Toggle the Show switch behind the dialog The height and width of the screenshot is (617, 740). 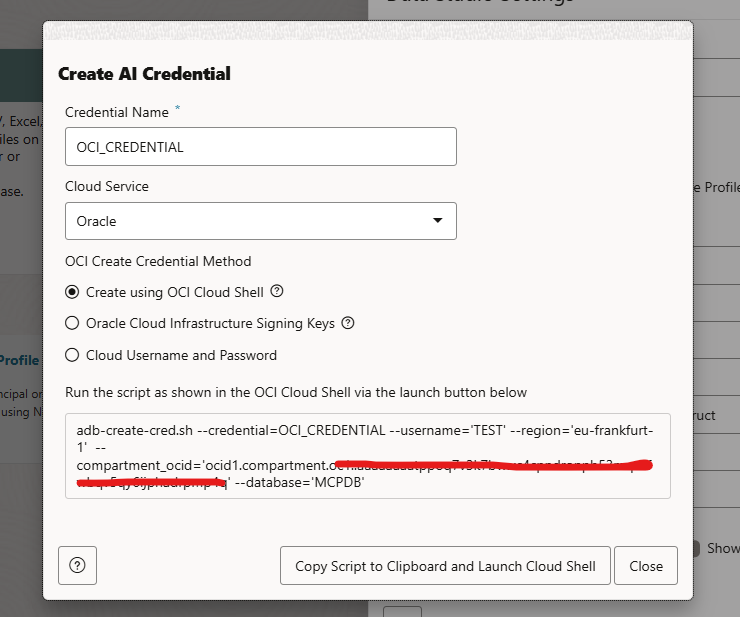coord(697,549)
